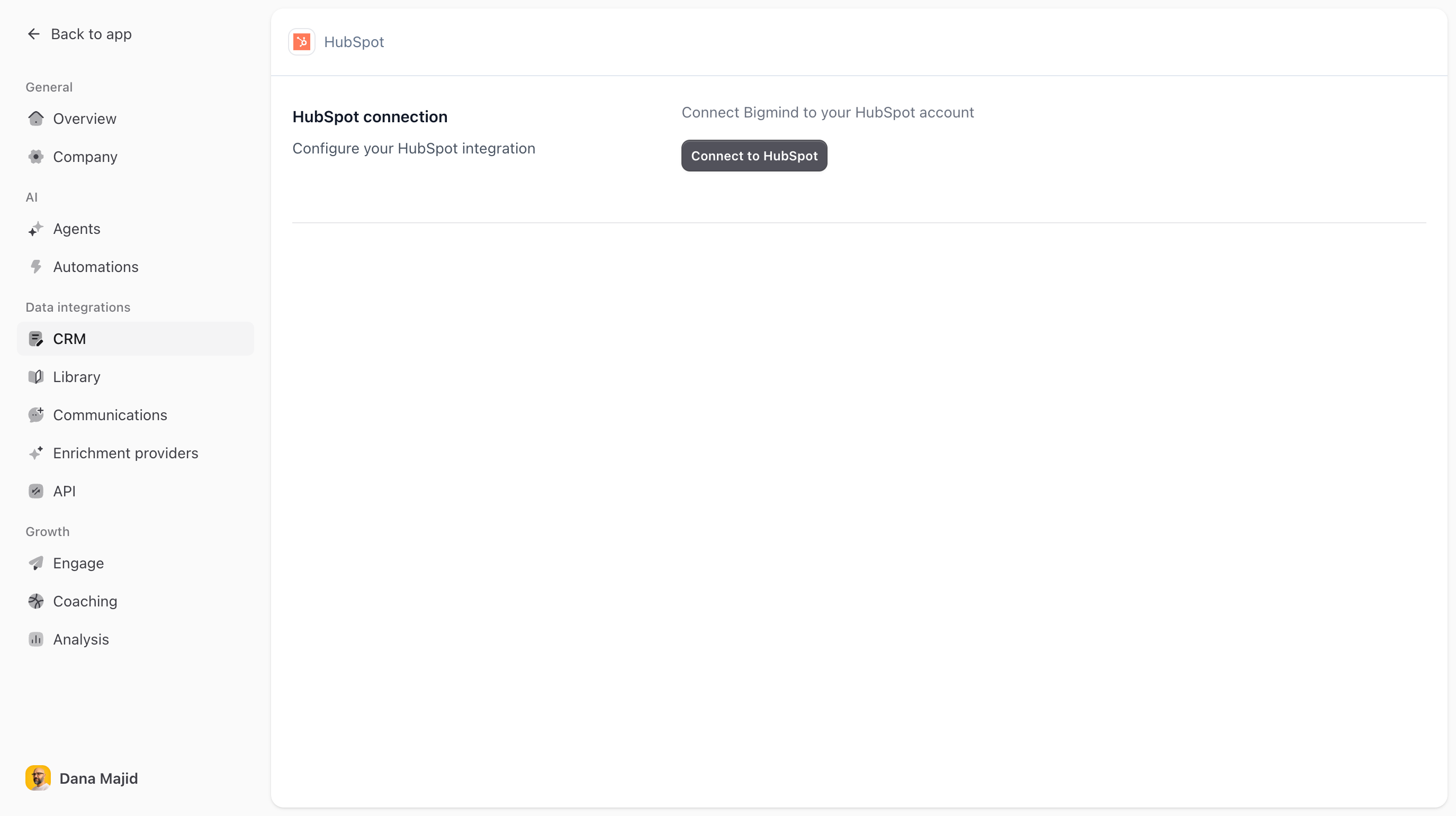
Task: Click the General section label
Action: tap(49, 87)
